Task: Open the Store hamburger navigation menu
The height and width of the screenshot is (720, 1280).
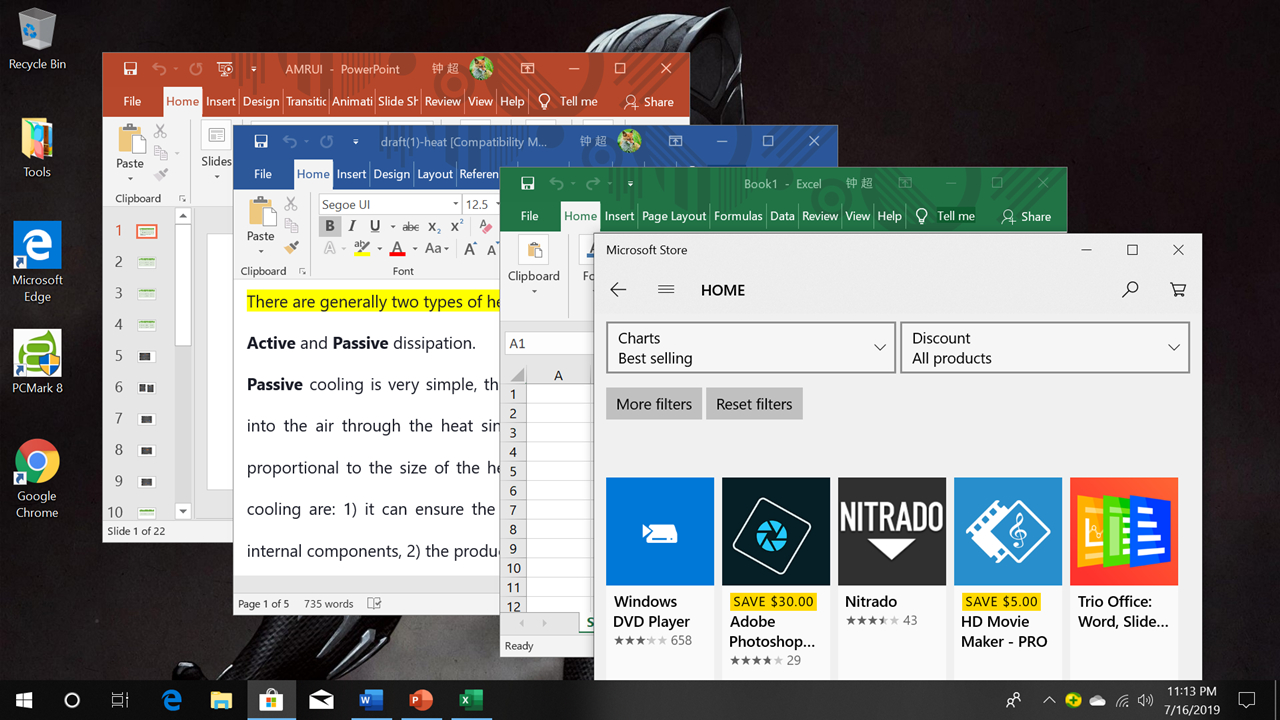Action: [666, 290]
